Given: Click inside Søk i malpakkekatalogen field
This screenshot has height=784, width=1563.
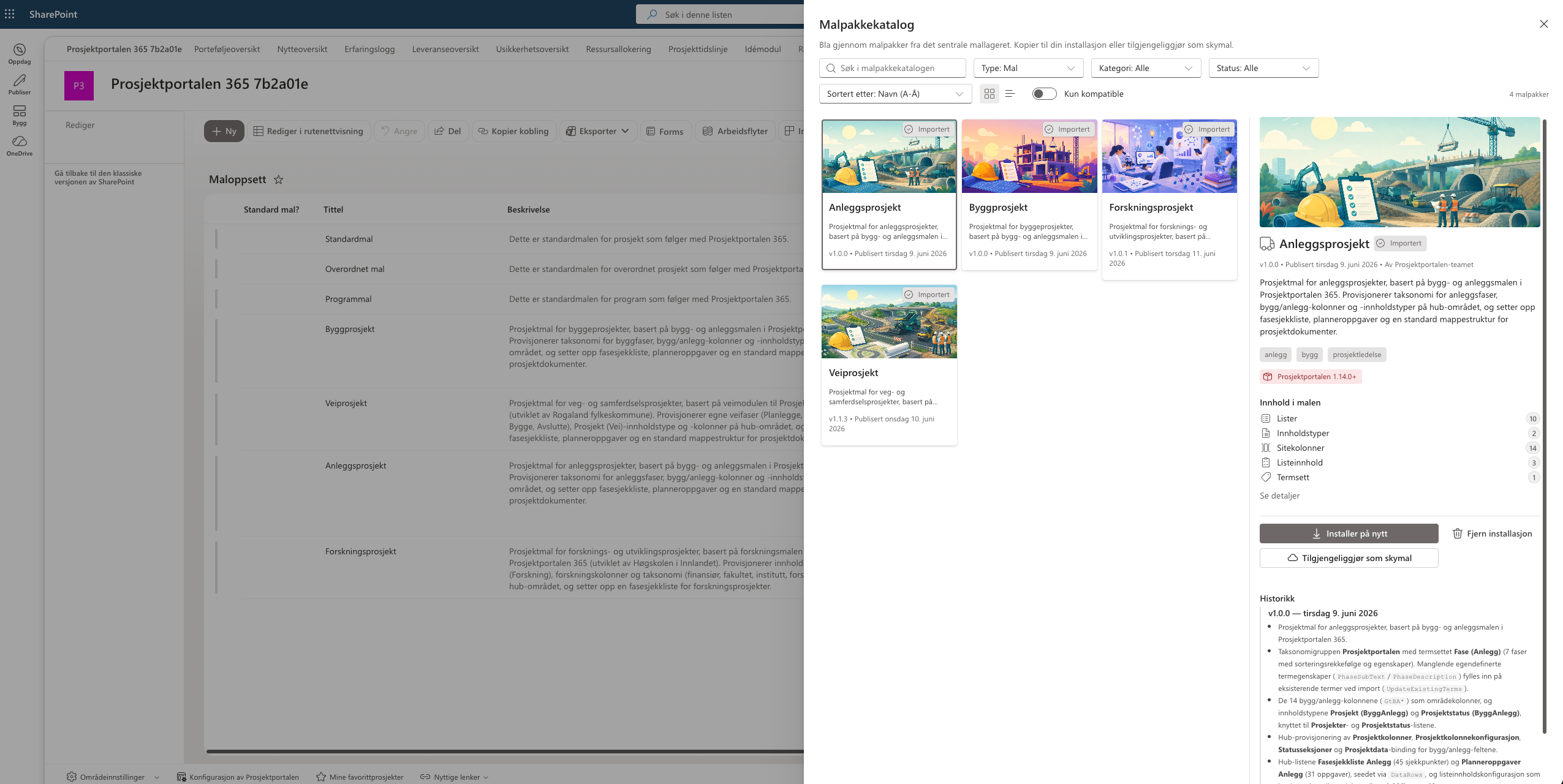Looking at the screenshot, I should (x=892, y=68).
